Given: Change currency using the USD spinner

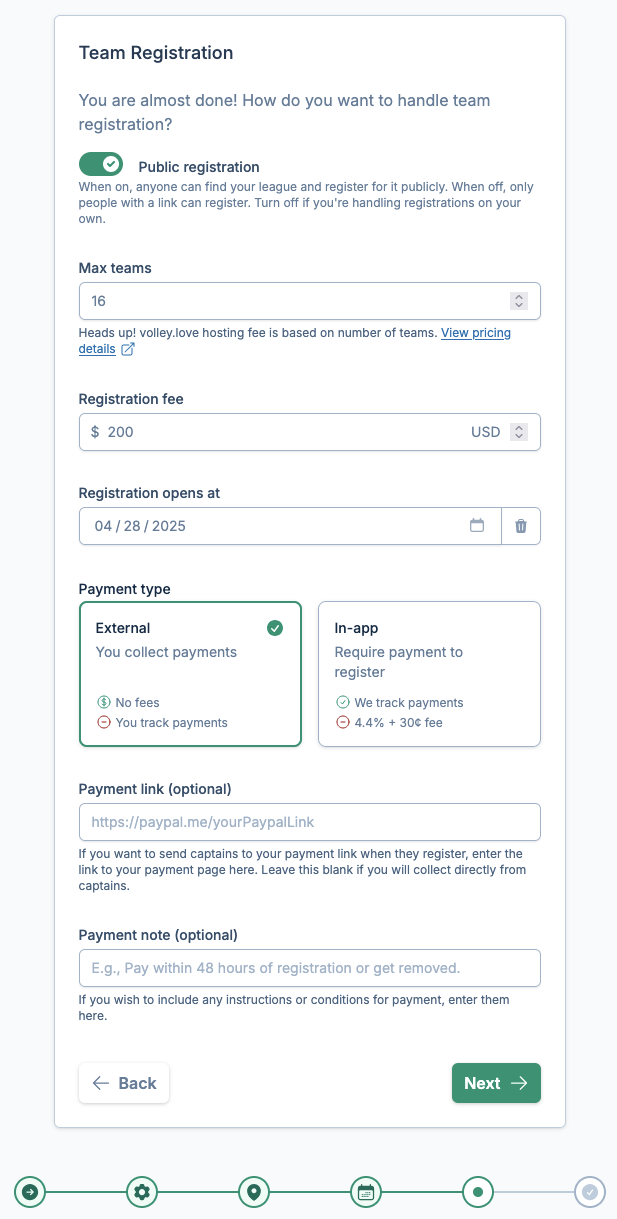Looking at the screenshot, I should click(x=518, y=431).
